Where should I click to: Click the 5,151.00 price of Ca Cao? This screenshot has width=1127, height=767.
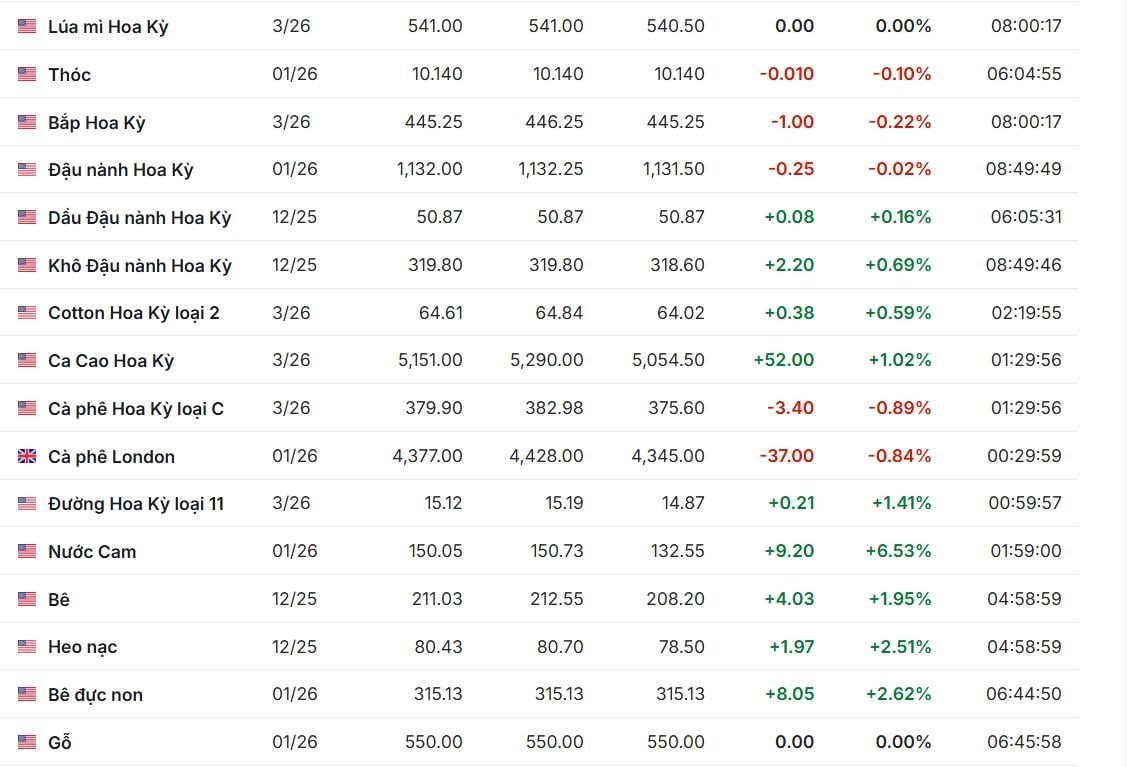(430, 360)
